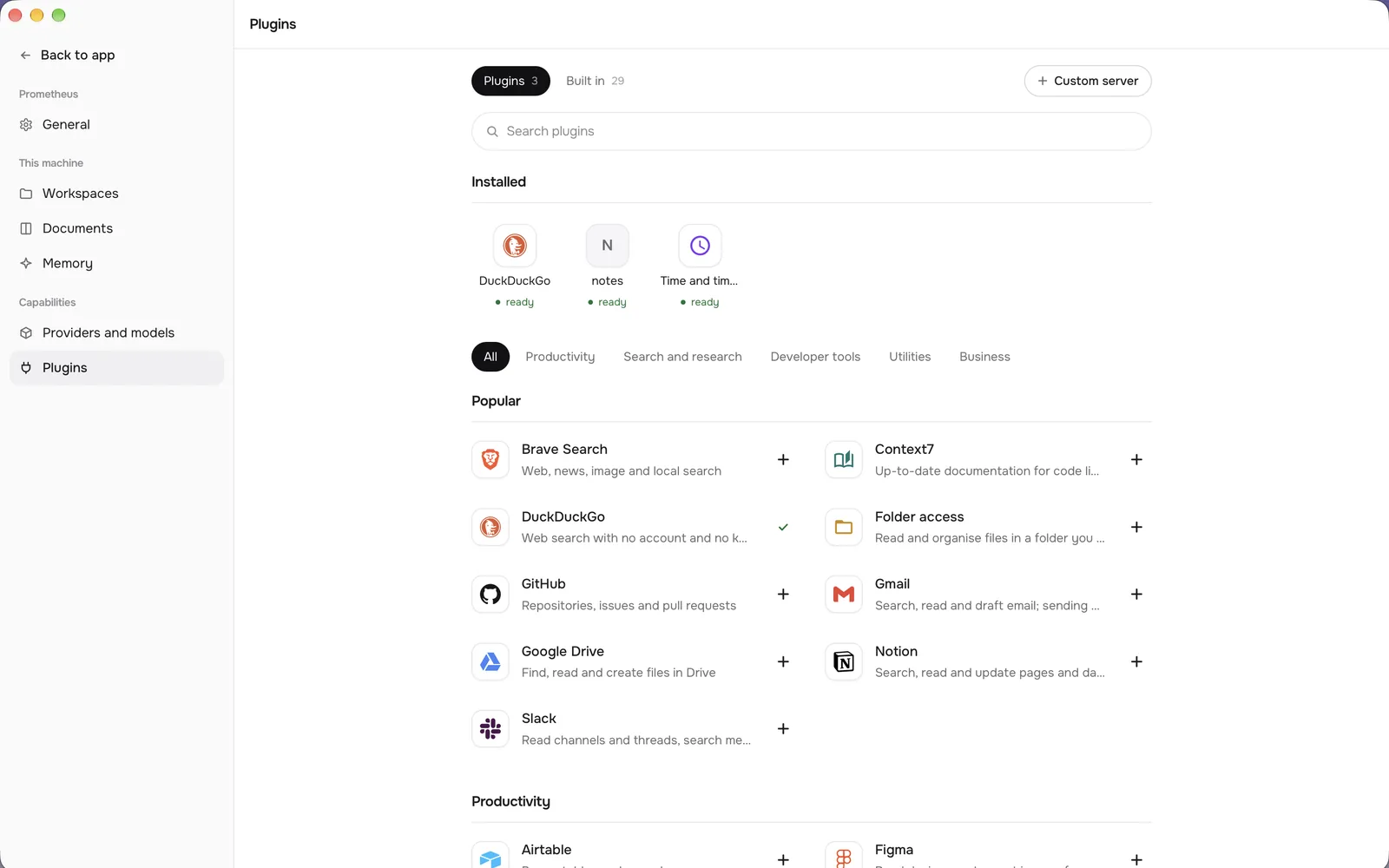The height and width of the screenshot is (868, 1389).
Task: Filter plugins by Utilities category
Action: (x=910, y=357)
